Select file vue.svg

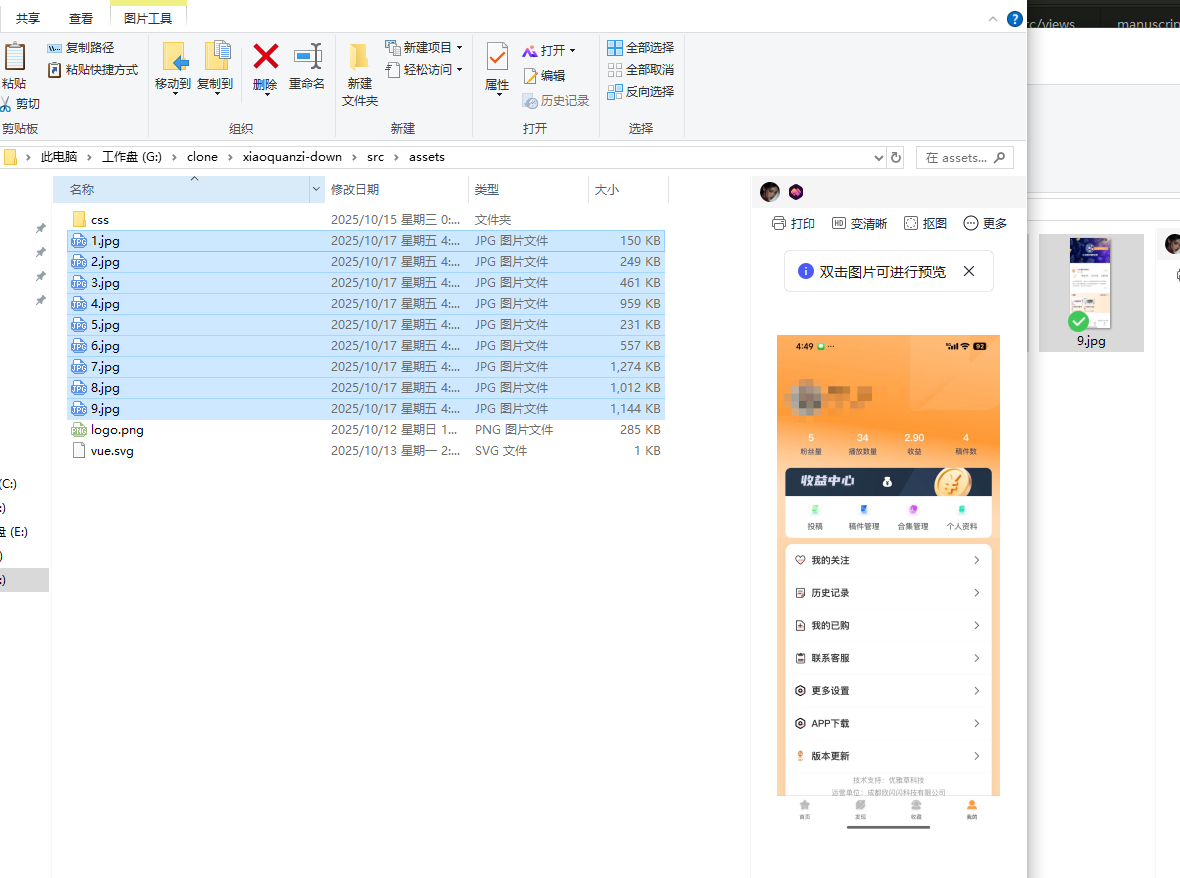[366, 451]
